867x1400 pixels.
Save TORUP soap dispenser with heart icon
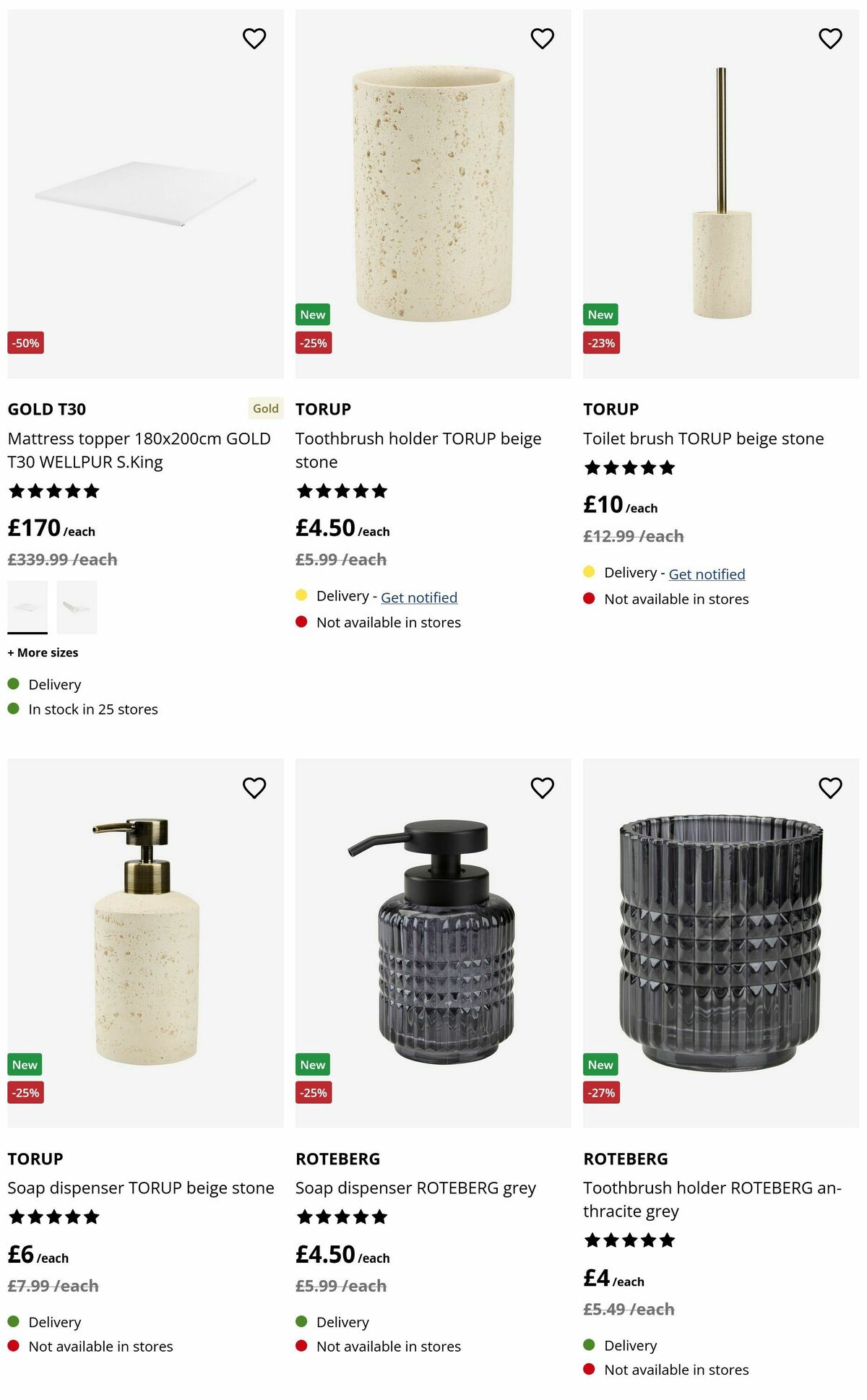pyautogui.click(x=254, y=787)
